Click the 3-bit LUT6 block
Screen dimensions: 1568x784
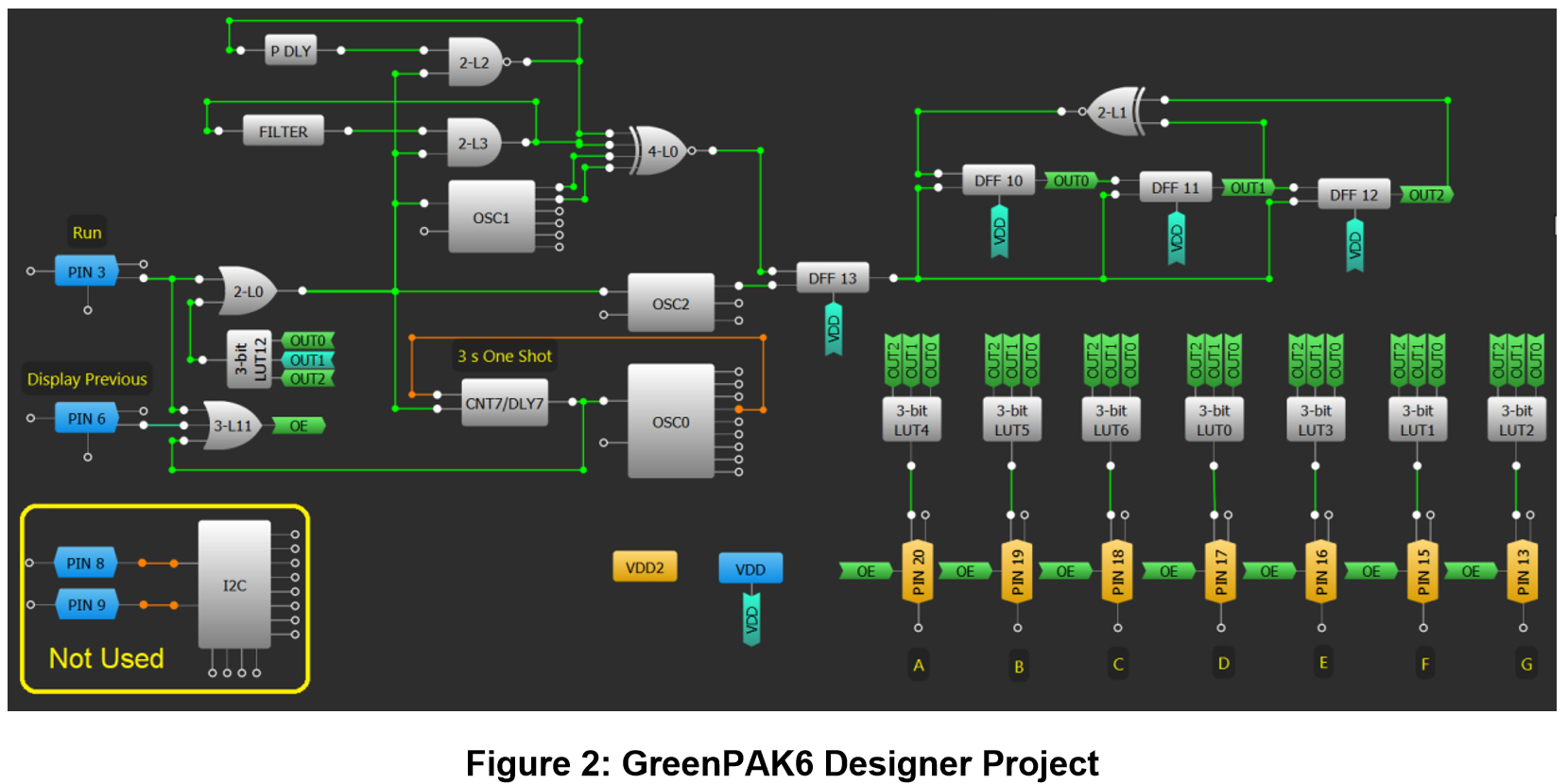pyautogui.click(x=1111, y=420)
